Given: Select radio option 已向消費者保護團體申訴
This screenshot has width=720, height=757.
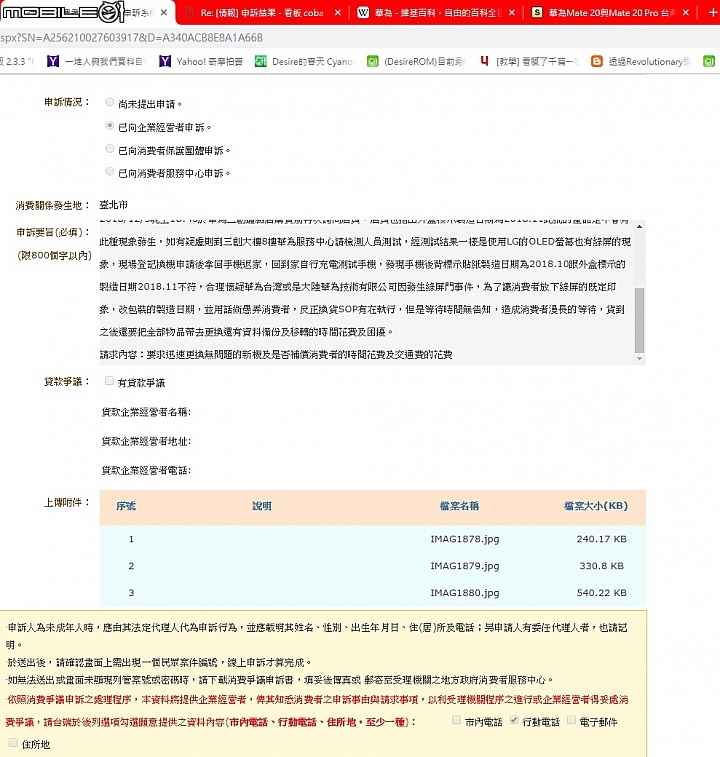Looking at the screenshot, I should click(110, 149).
